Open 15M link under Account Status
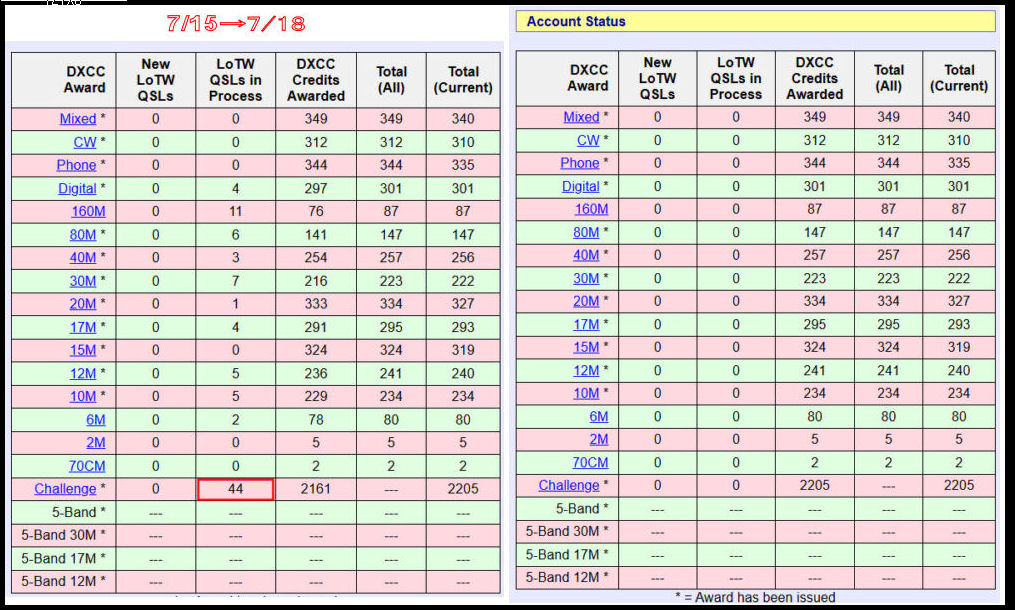Viewport: 1015px width, 610px height. (x=586, y=347)
